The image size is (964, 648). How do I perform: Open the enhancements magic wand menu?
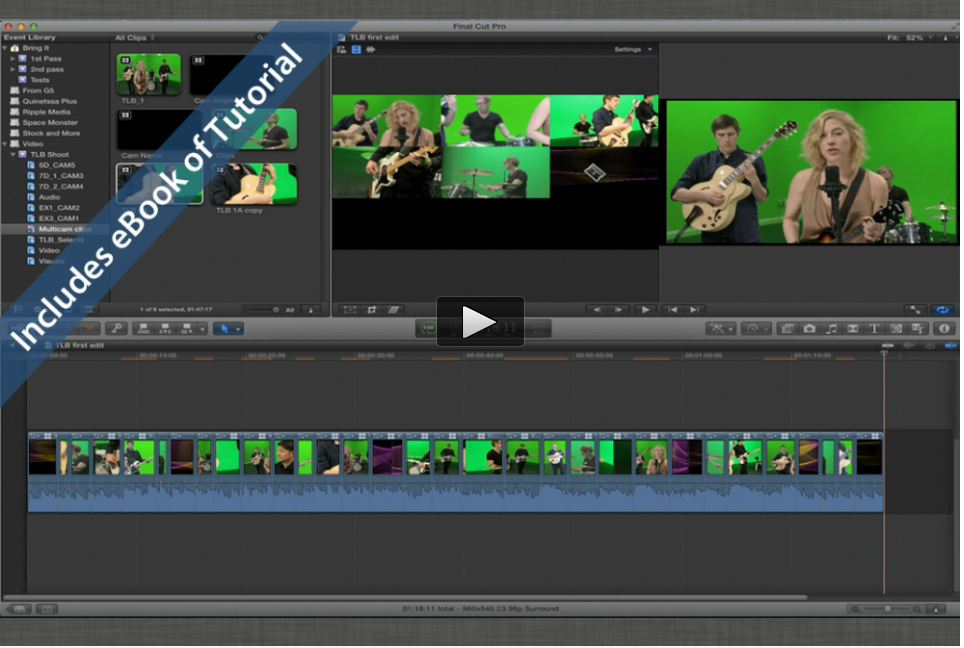(x=721, y=329)
